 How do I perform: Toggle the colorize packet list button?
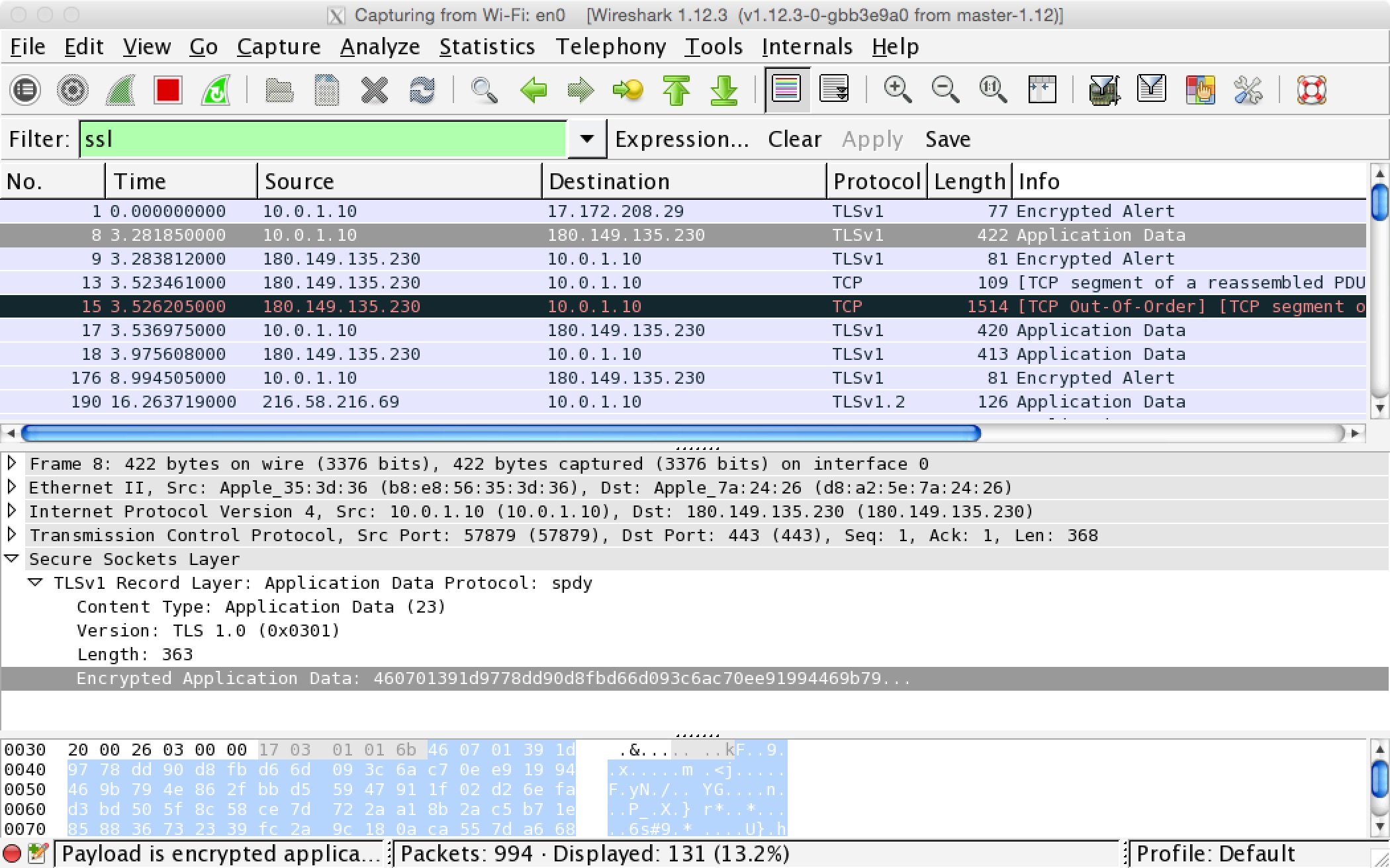point(786,90)
